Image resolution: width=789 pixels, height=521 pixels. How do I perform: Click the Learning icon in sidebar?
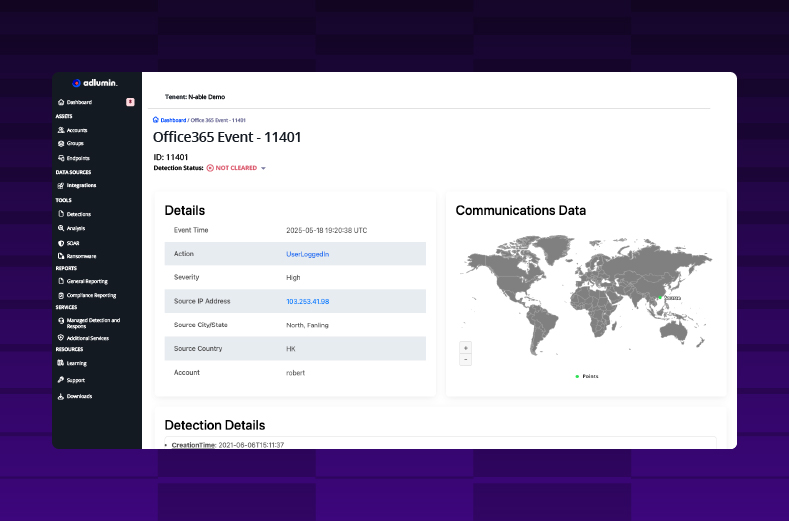[61, 363]
